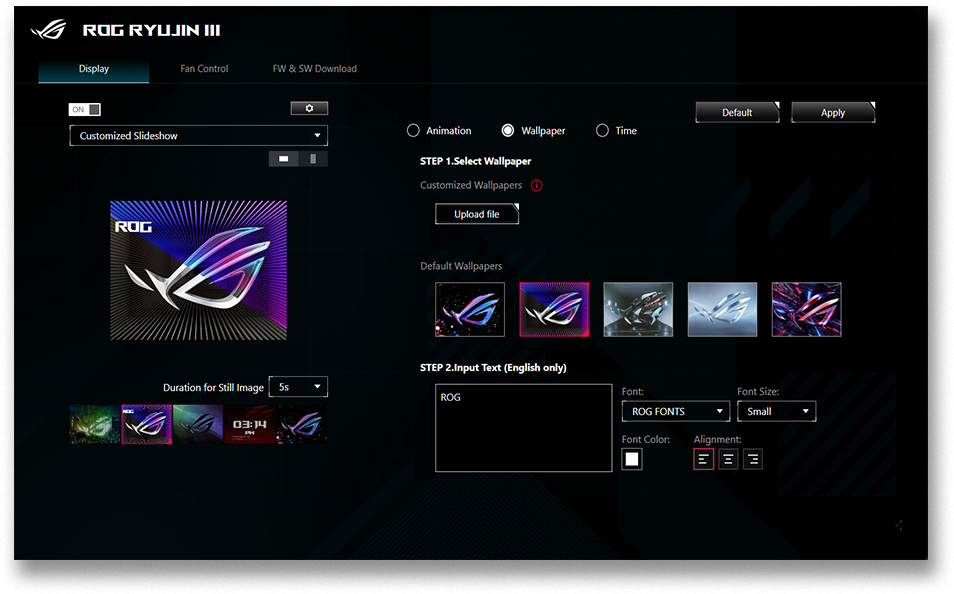Click the Apply button
This screenshot has width=954, height=594.
click(833, 113)
